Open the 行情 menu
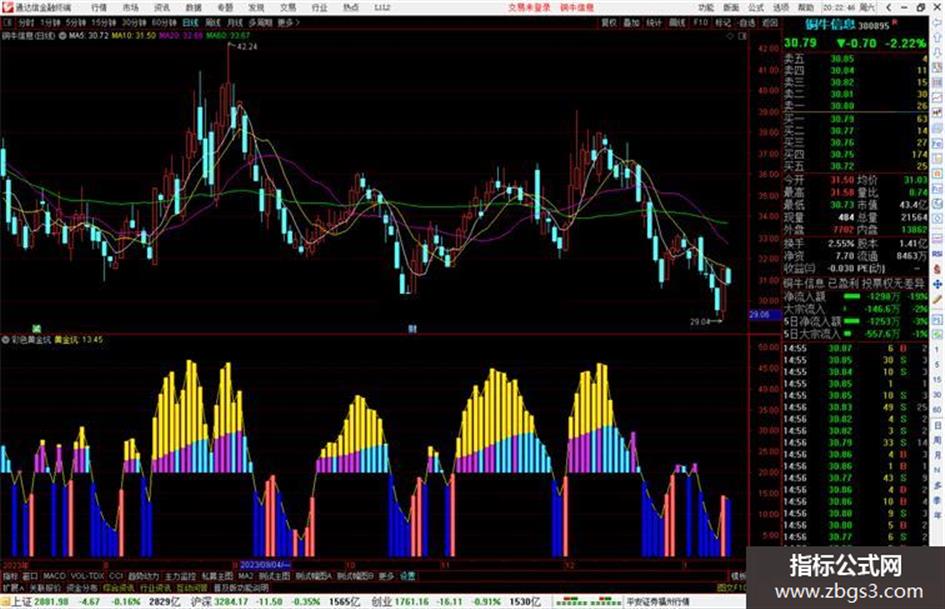Viewport: 945px width, 609px height. click(99, 8)
